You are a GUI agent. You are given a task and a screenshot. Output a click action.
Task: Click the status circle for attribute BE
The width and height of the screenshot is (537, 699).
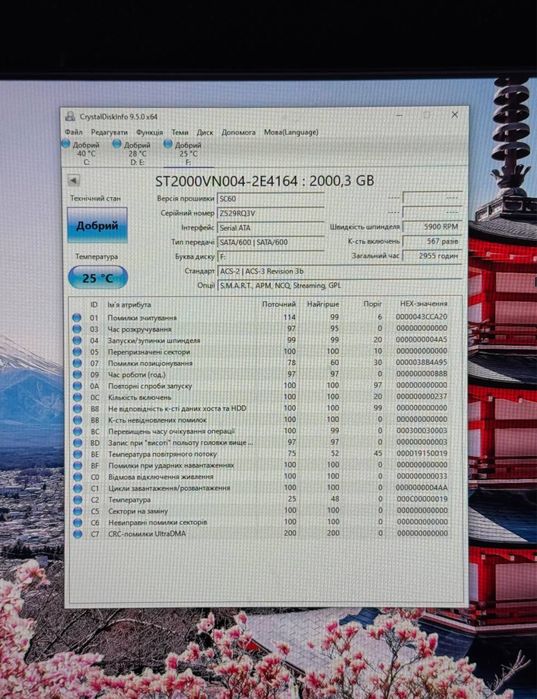[x=78, y=454]
